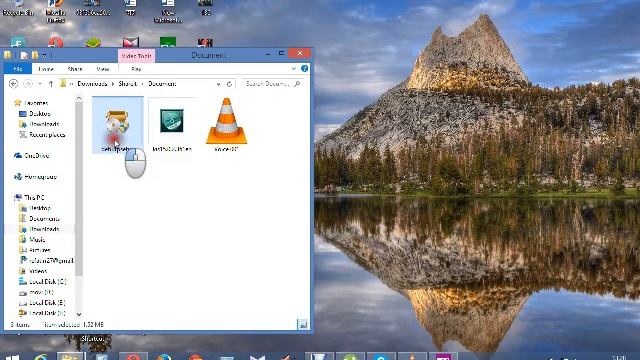640x360 pixels.
Task: Open Downloads under This PC
Action: point(39,229)
